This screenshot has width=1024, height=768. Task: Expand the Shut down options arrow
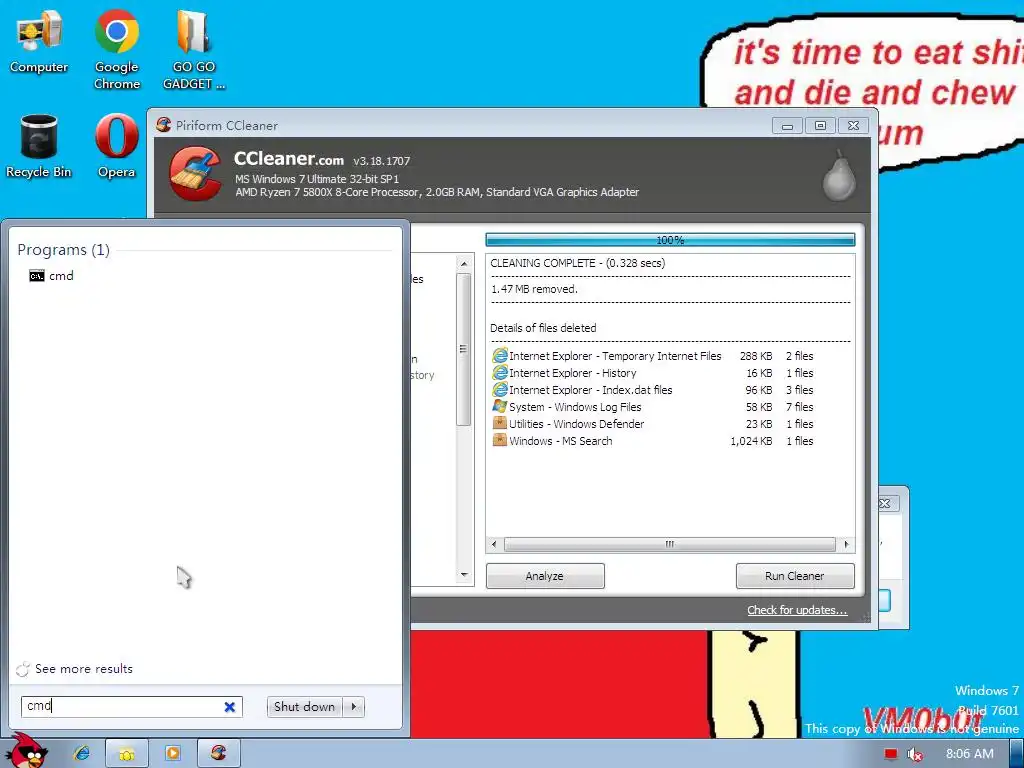tap(354, 707)
